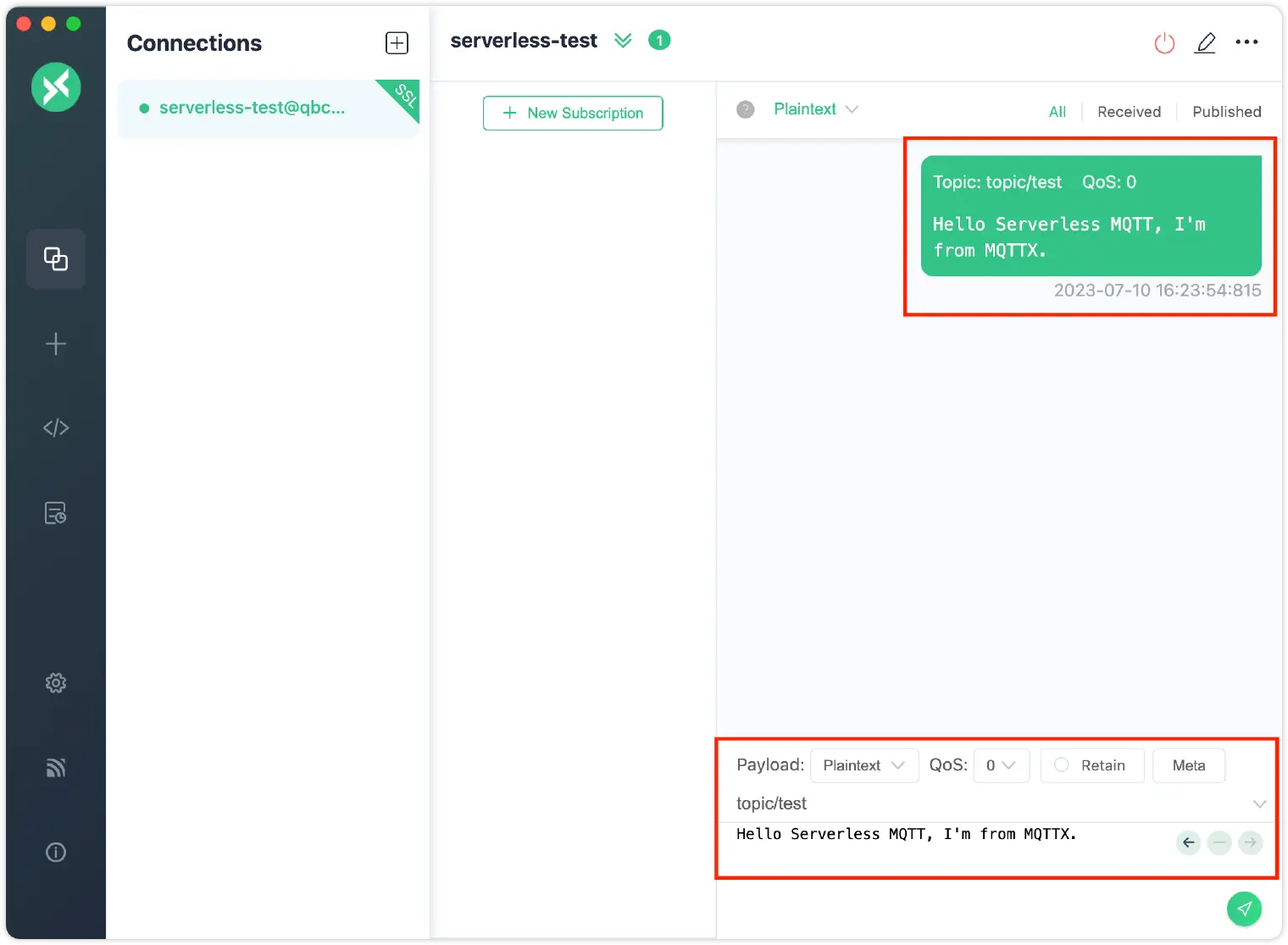
Task: Expand topic history chevron beside topic/test
Action: pos(1259,803)
